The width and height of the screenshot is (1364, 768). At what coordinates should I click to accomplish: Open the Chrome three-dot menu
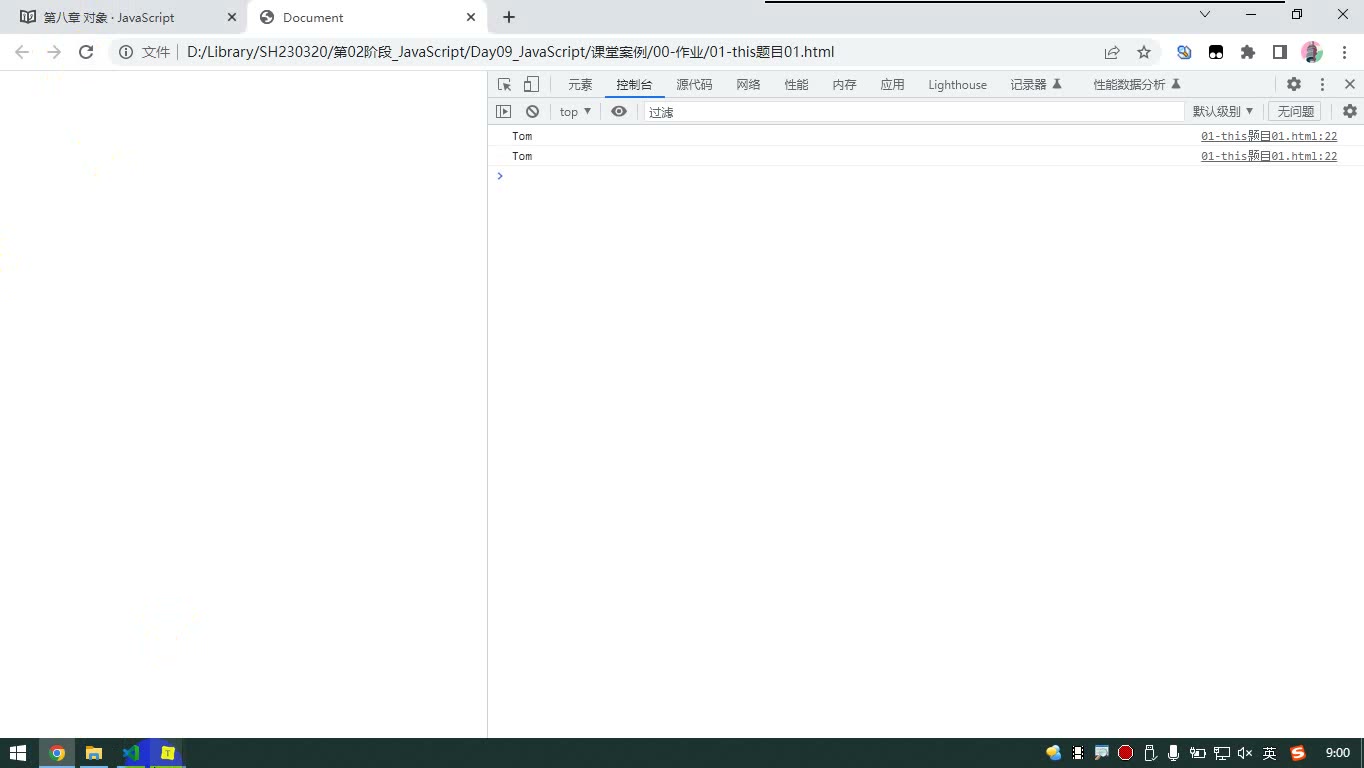pos(1343,52)
